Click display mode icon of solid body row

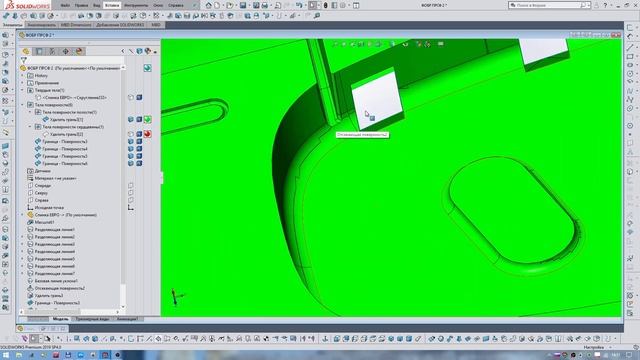(x=139, y=98)
